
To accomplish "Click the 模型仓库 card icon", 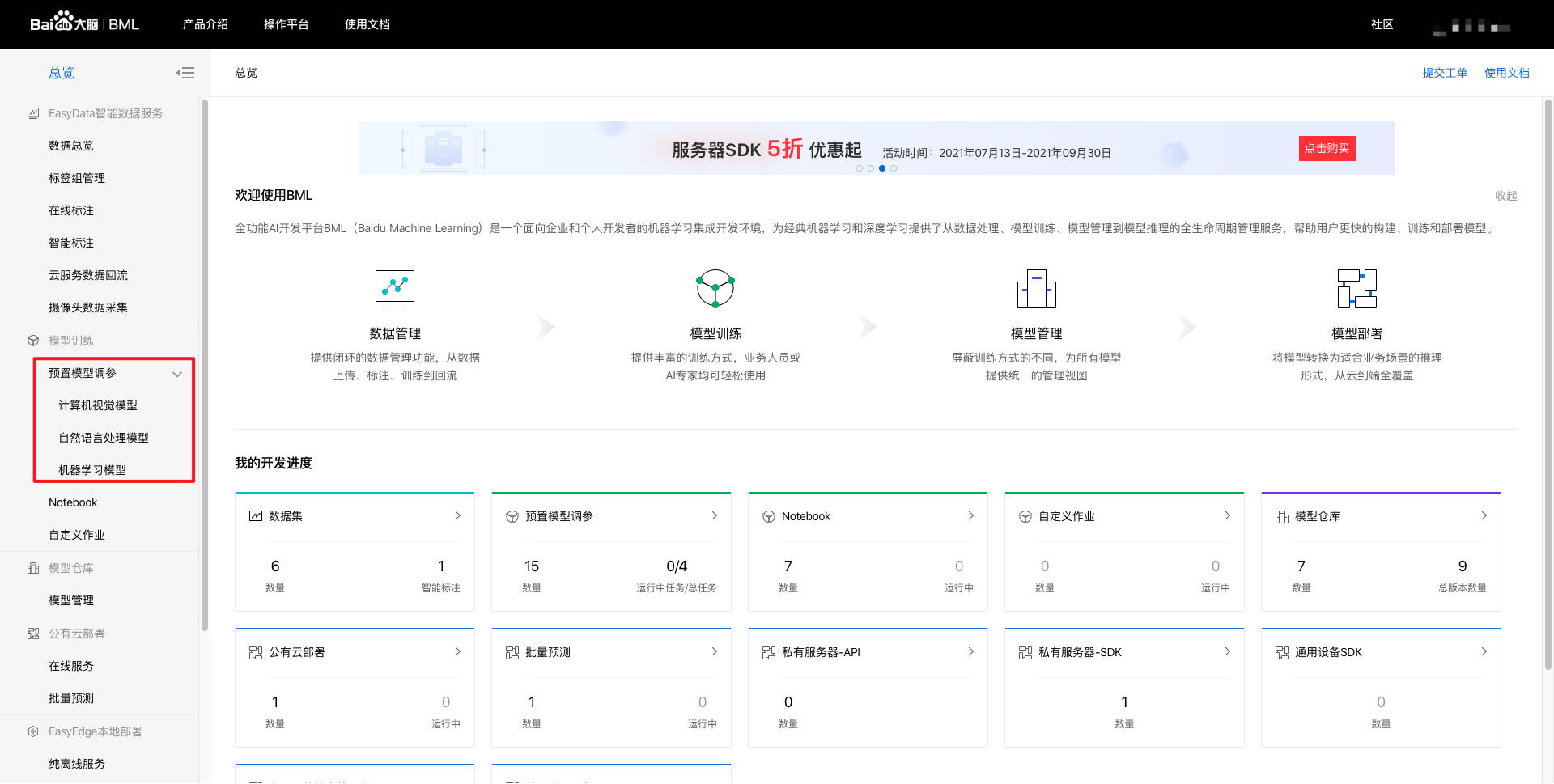I will (1282, 516).
